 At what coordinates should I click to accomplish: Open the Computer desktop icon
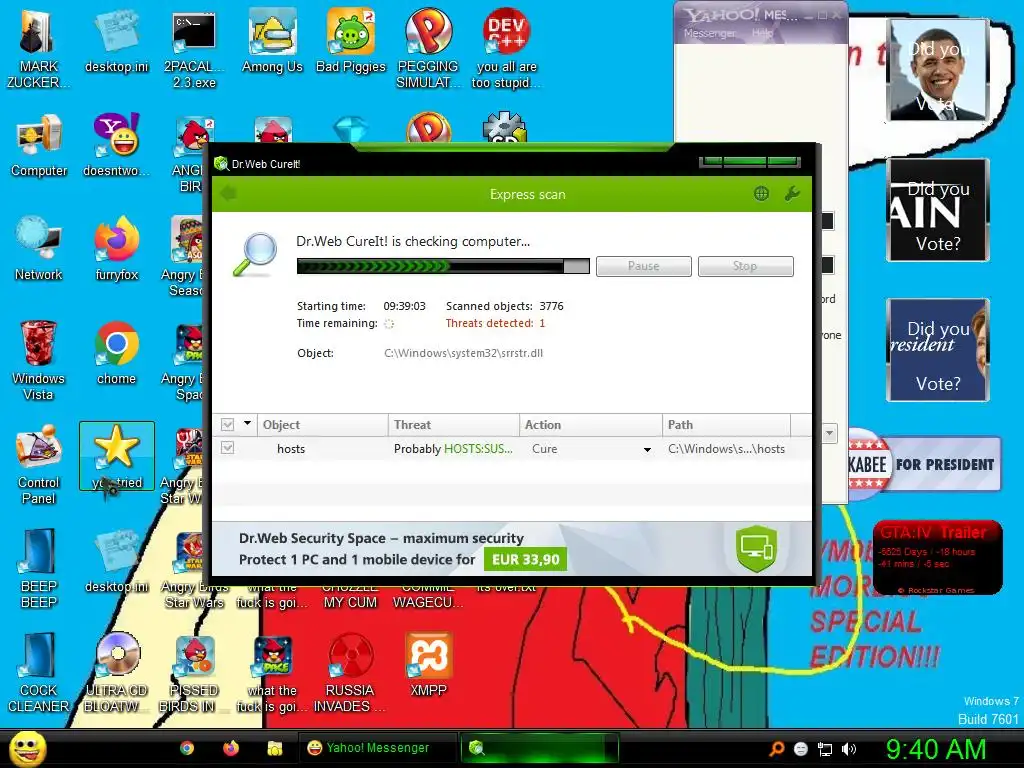39,145
